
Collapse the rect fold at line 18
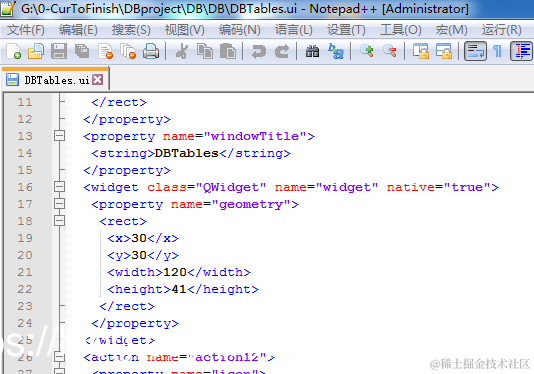(x=59, y=221)
